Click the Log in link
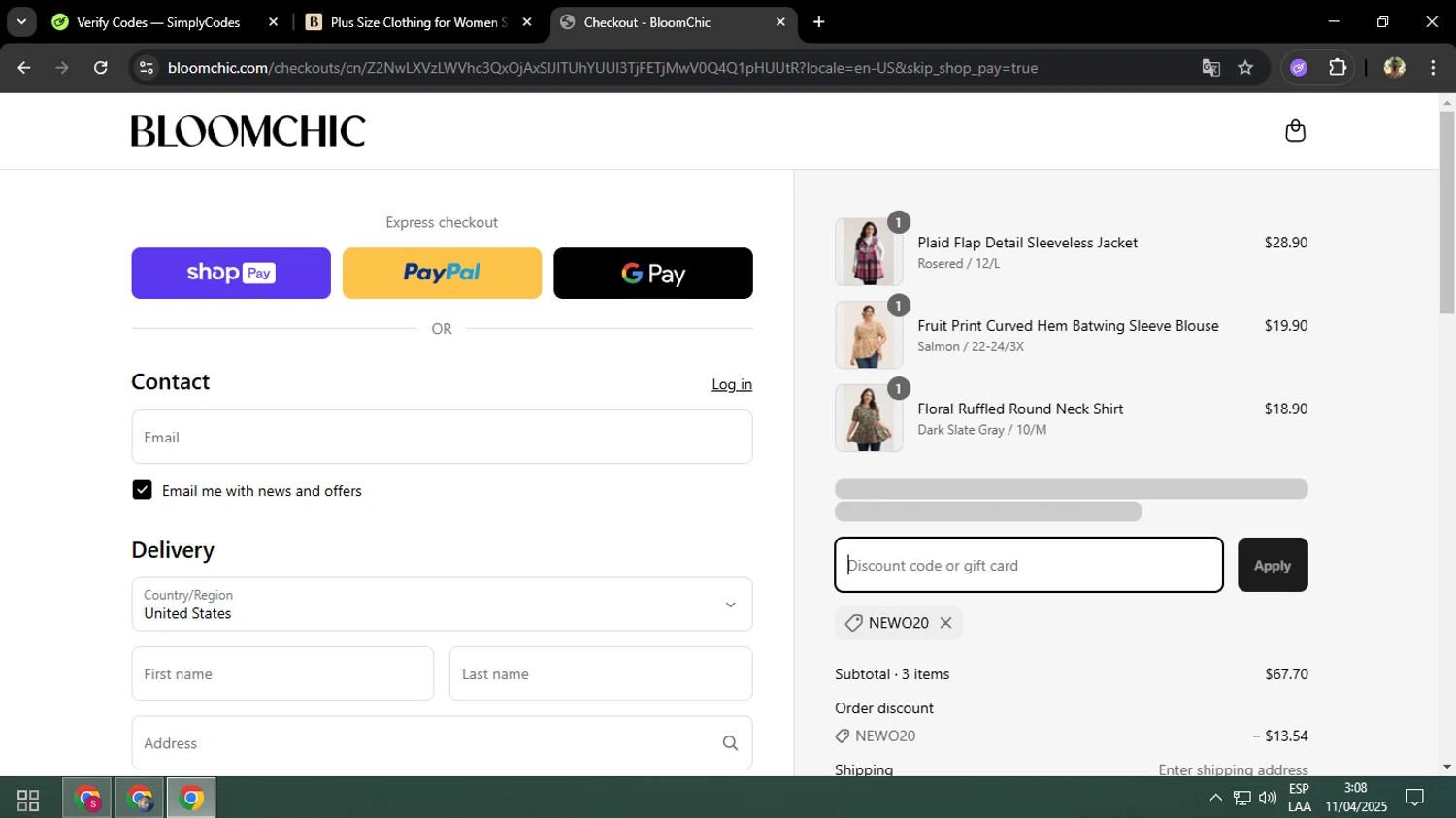The height and width of the screenshot is (818, 1456). pos(732,384)
